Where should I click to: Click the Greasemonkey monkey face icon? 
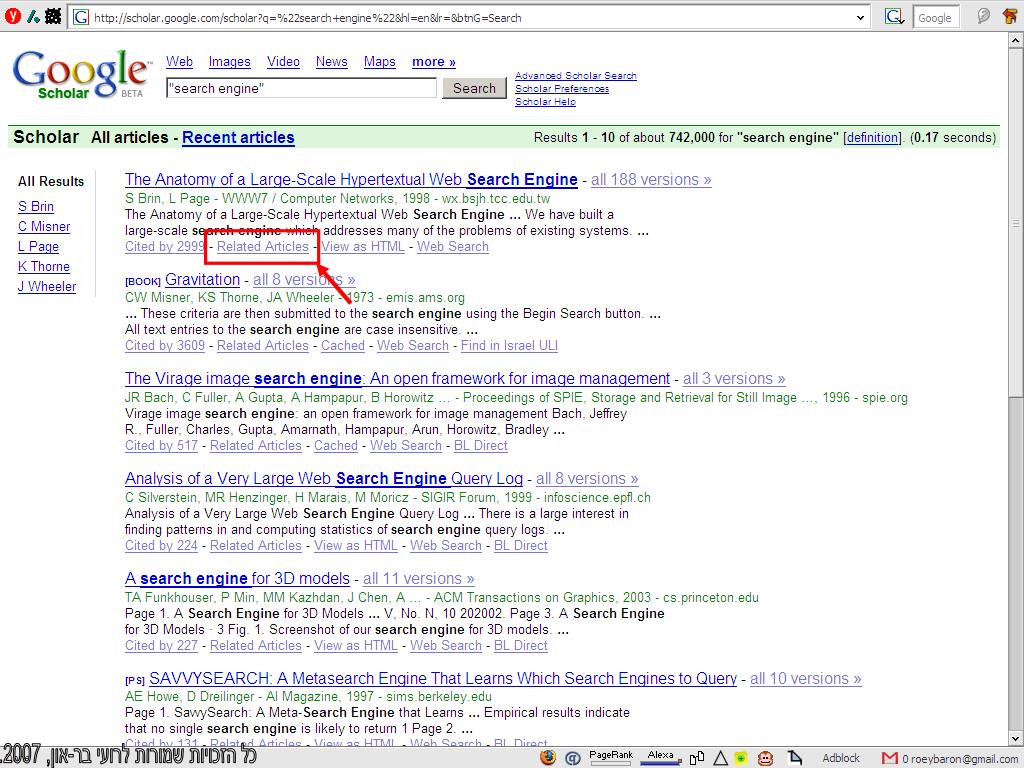click(765, 758)
